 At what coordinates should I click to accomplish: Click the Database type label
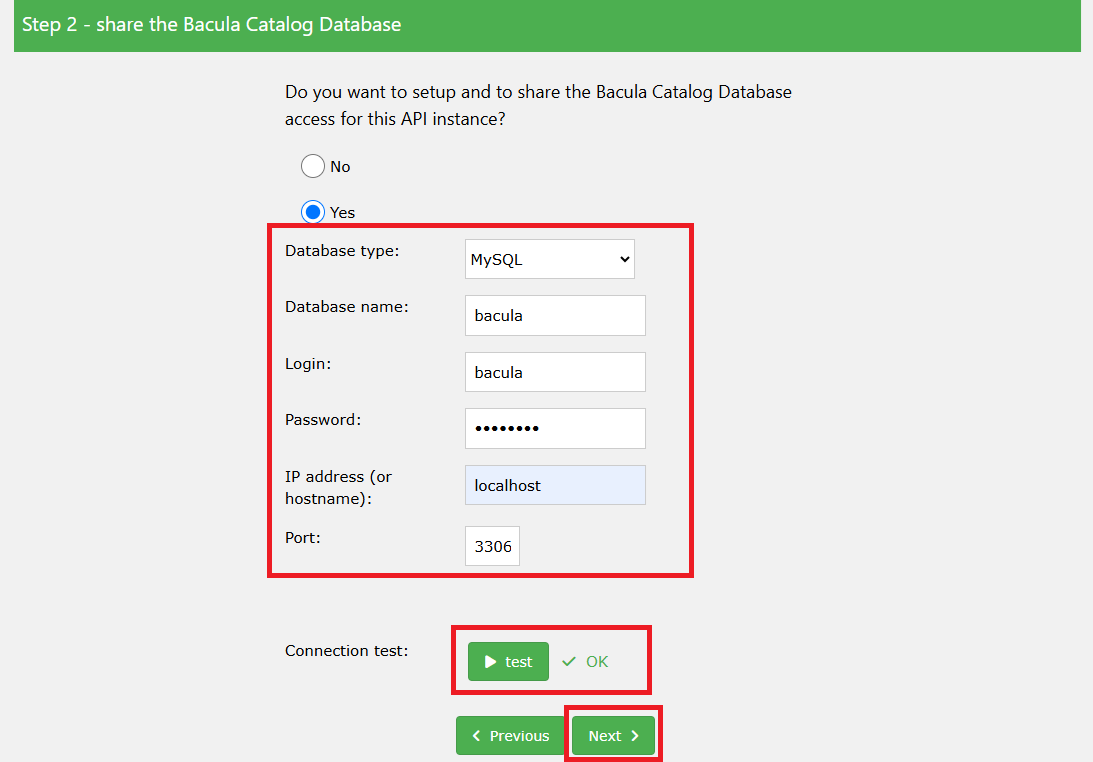342,251
